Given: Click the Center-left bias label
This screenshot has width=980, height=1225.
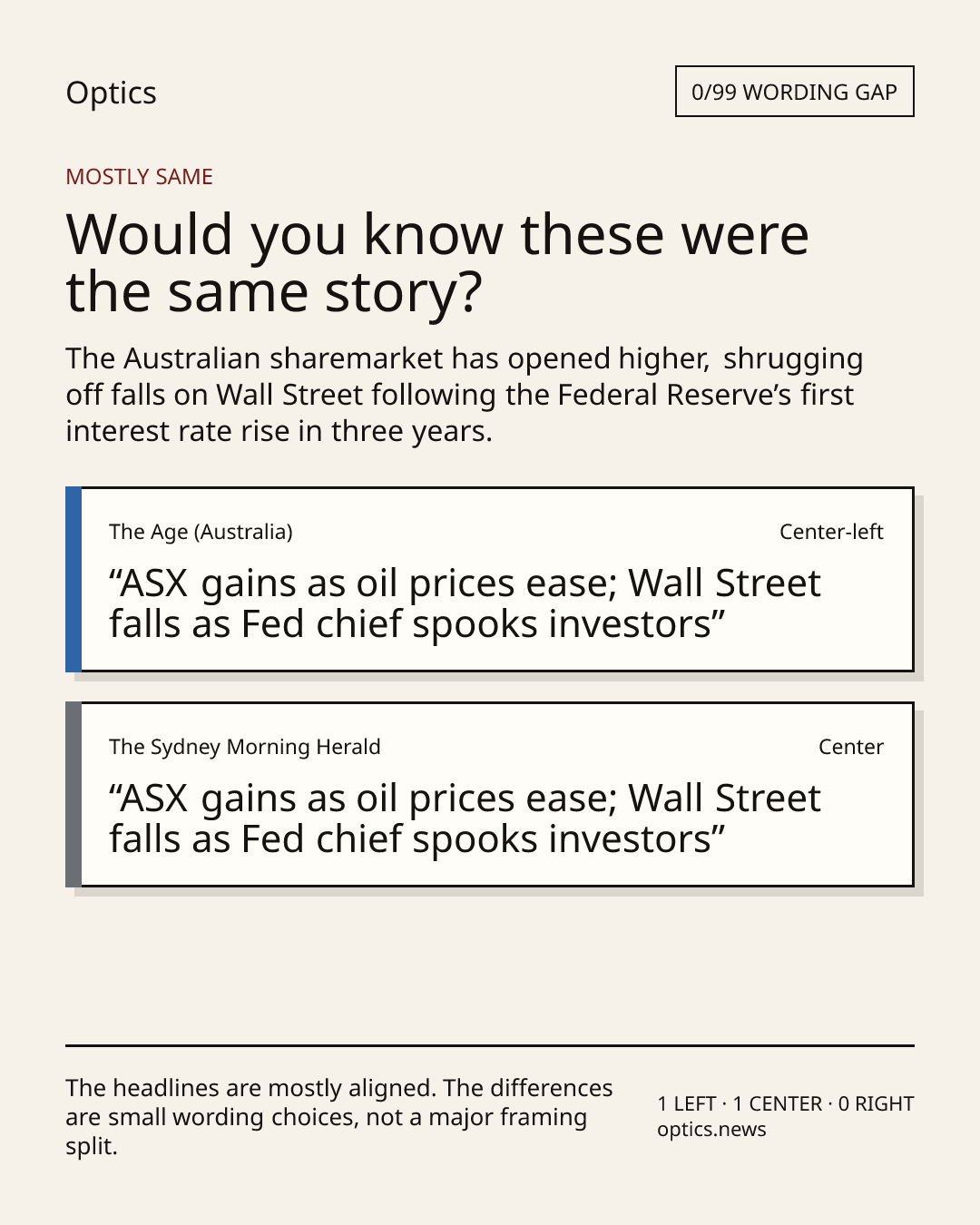Looking at the screenshot, I should coord(831,532).
